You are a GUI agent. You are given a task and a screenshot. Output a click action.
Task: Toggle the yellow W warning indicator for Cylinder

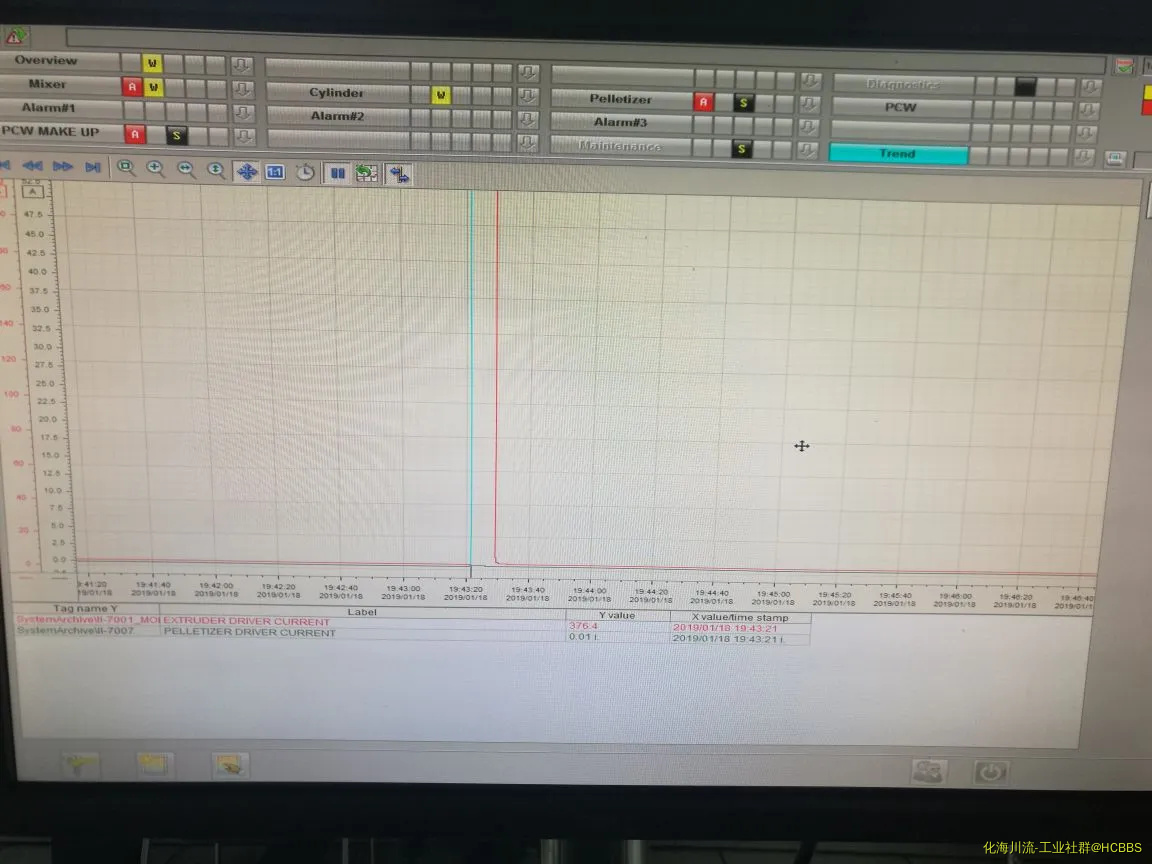tap(441, 95)
